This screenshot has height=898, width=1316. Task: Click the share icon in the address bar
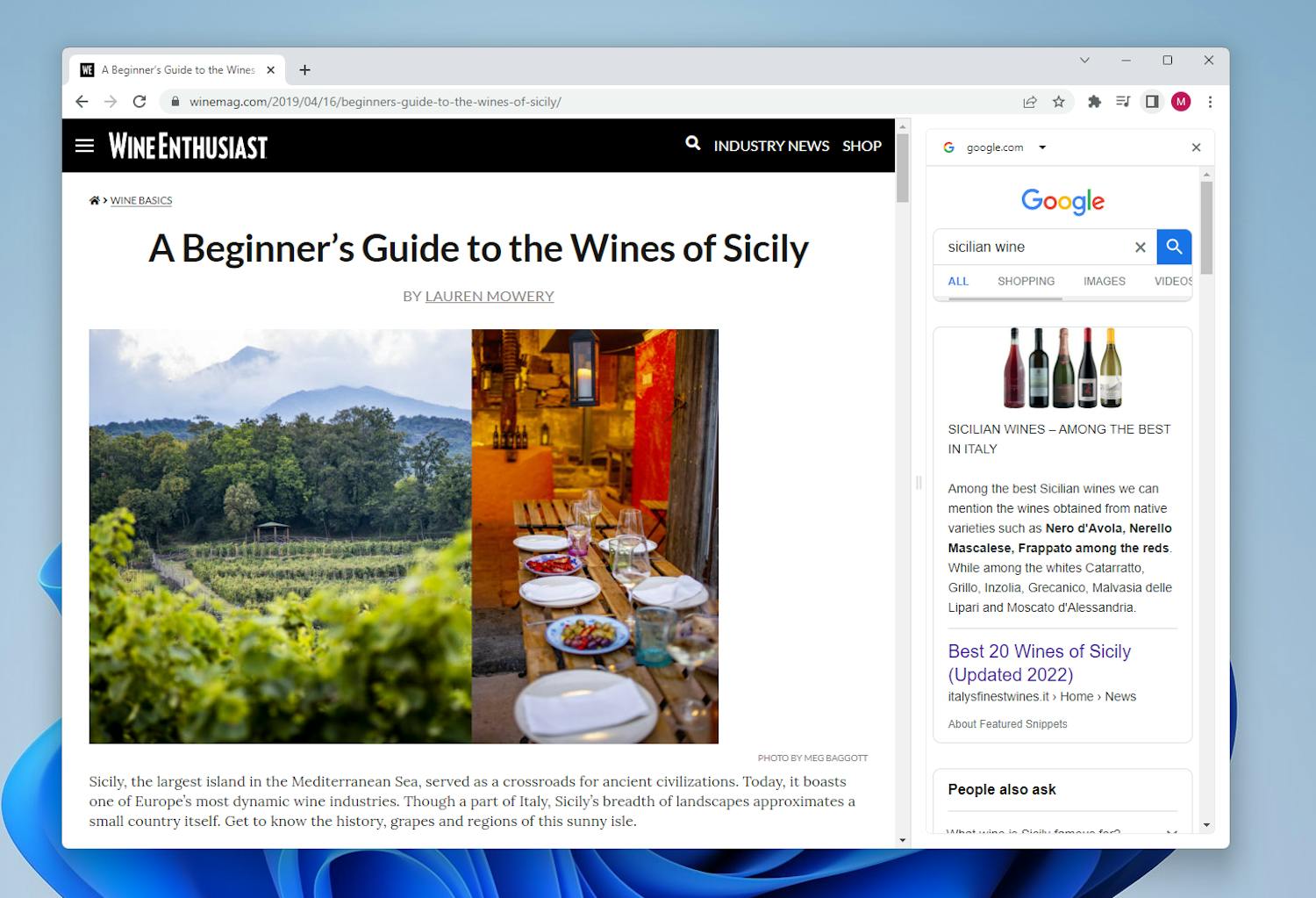tap(1028, 101)
